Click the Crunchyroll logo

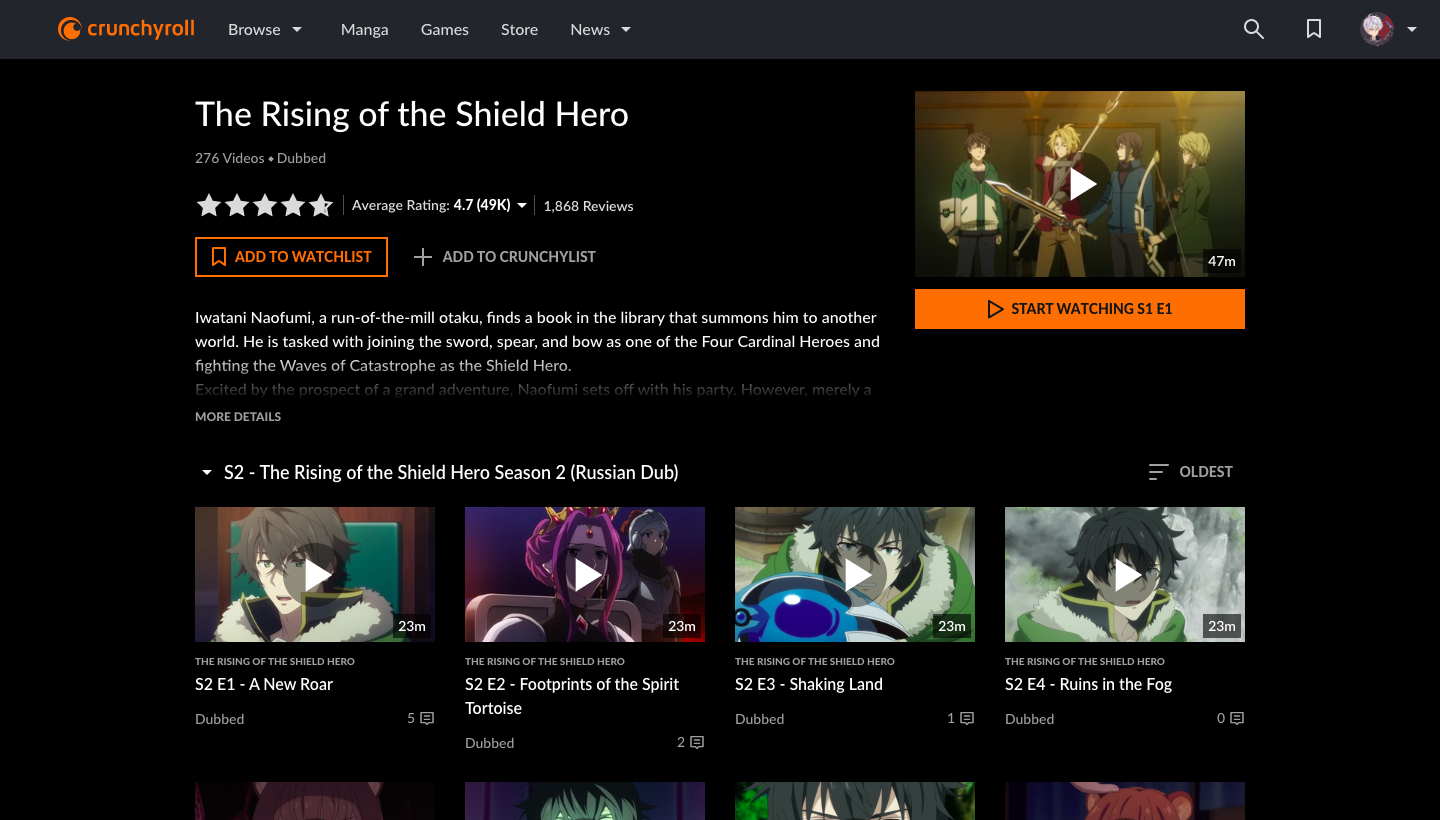tap(126, 29)
